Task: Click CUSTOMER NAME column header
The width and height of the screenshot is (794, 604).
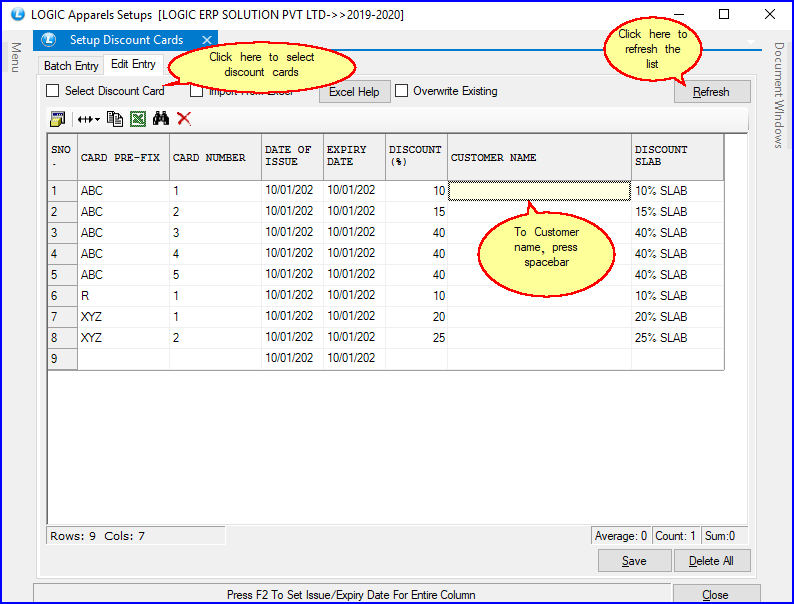Action: [x=539, y=157]
